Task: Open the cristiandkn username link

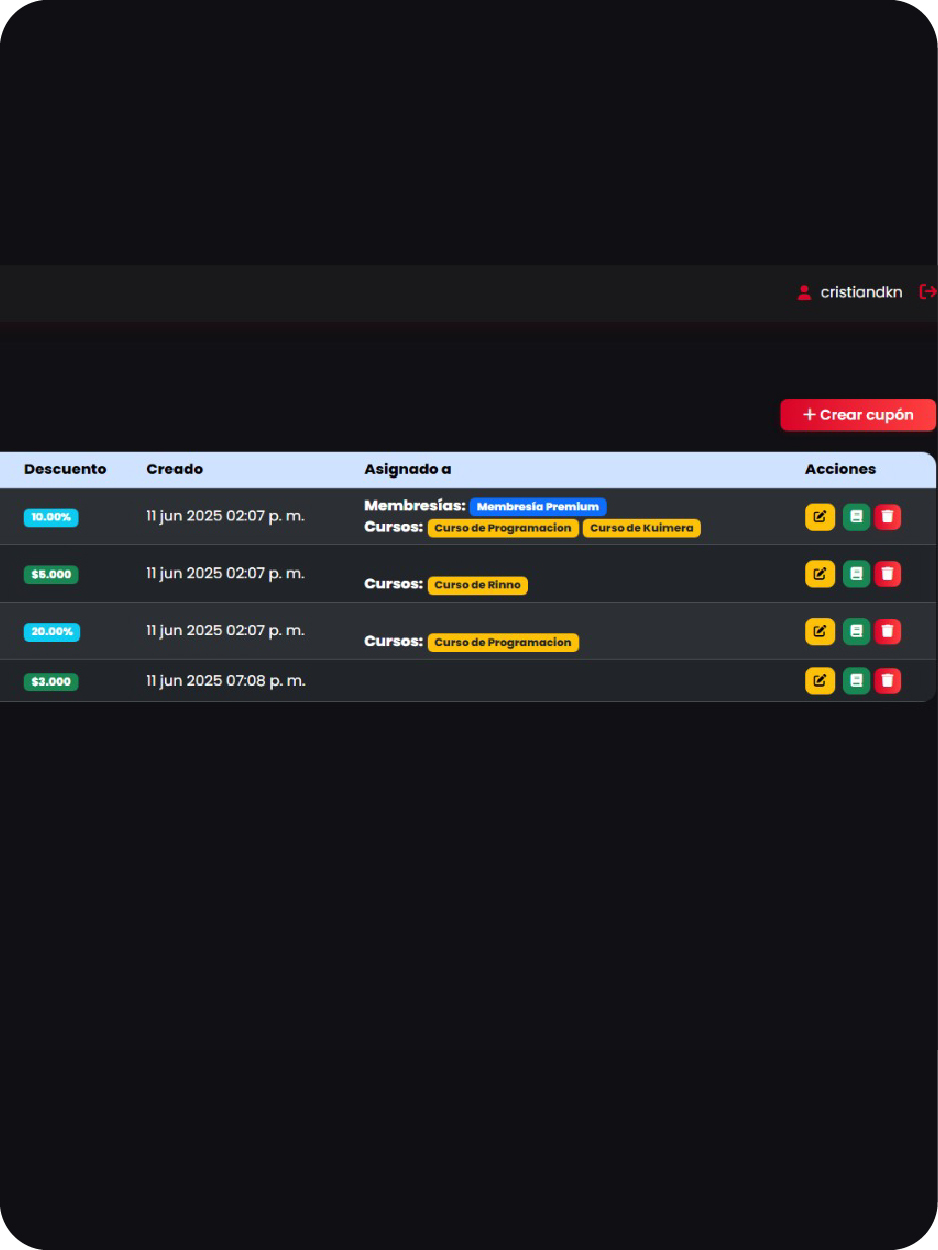Action: pos(861,292)
